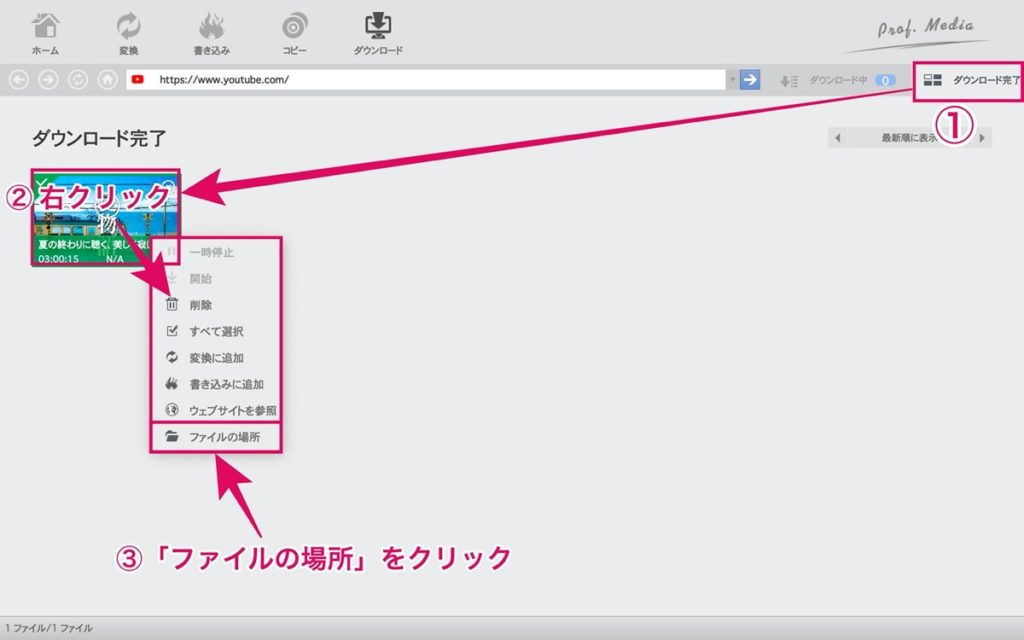1024x640 pixels.
Task: Open the ホーム home section
Action: point(45,34)
